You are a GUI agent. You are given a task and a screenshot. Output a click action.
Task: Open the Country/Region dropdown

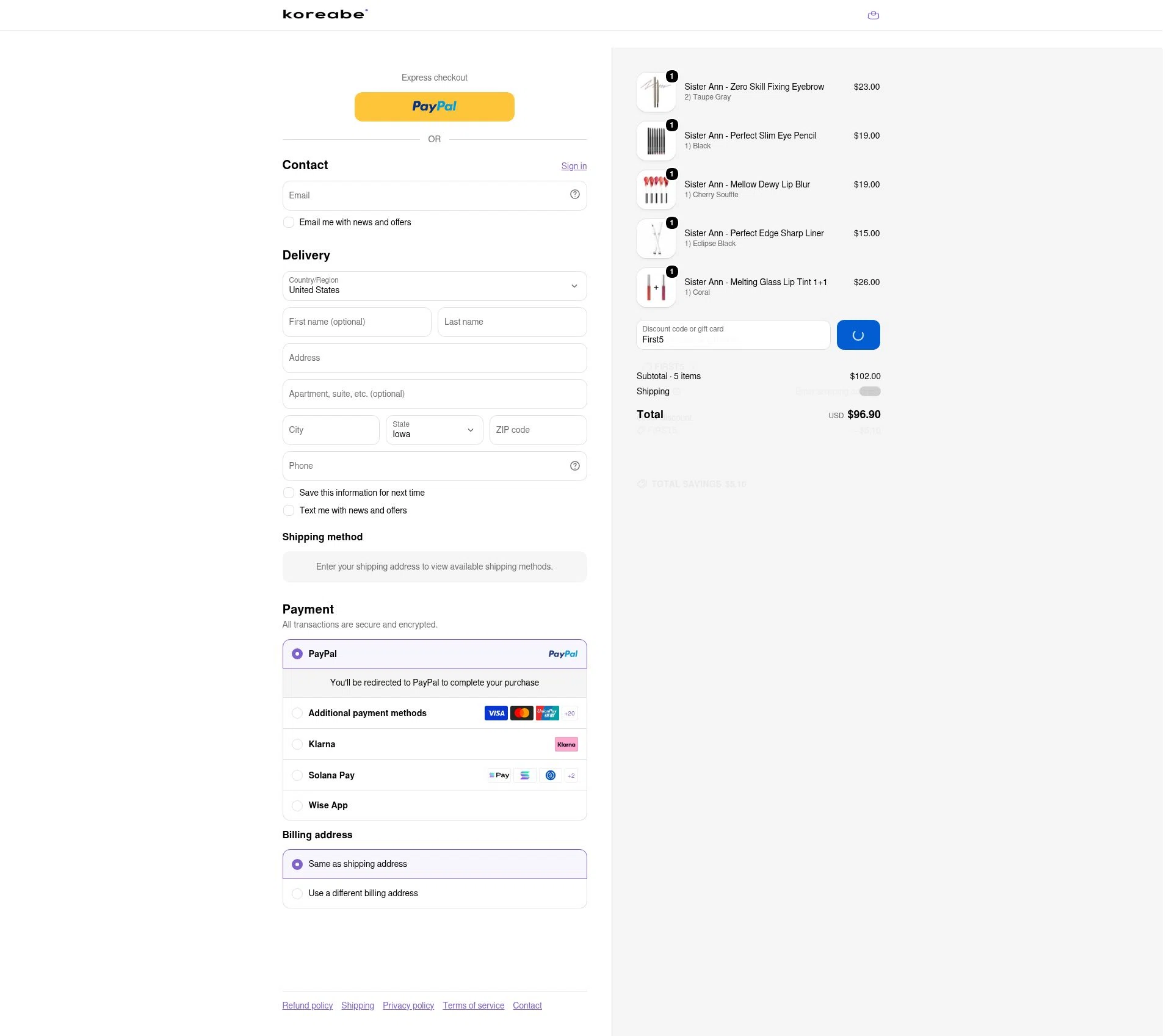[435, 286]
